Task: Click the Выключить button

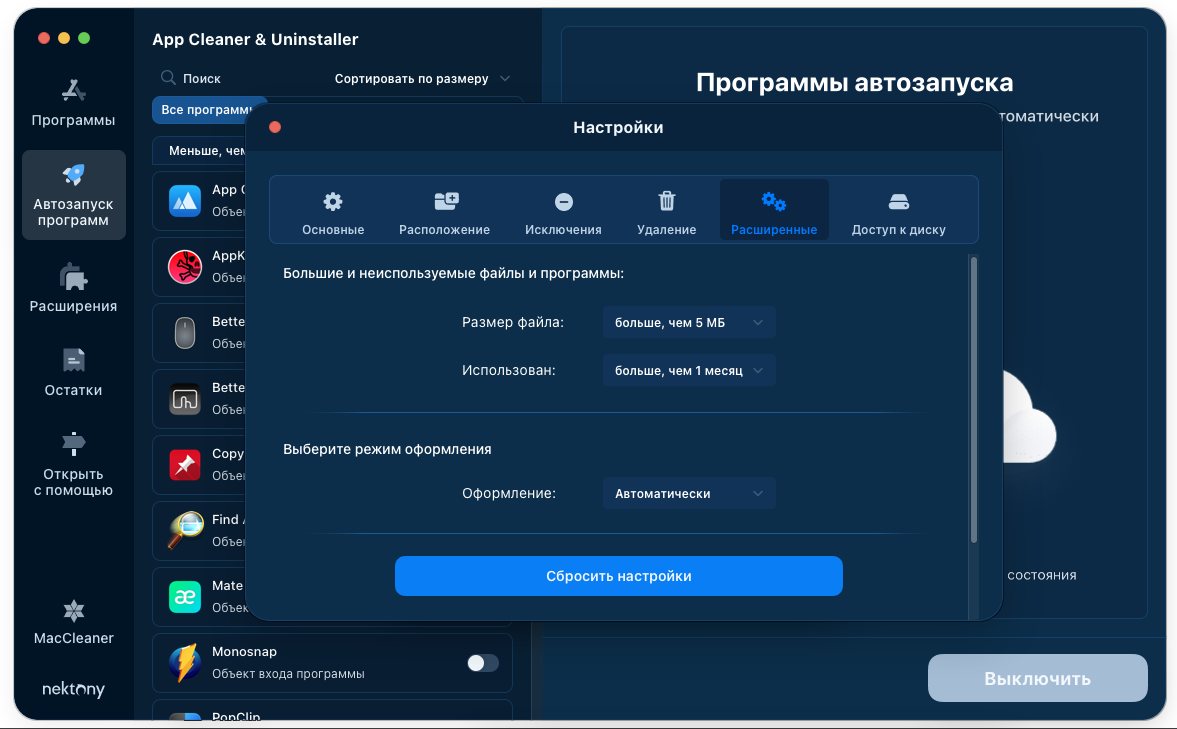Action: (x=1037, y=679)
